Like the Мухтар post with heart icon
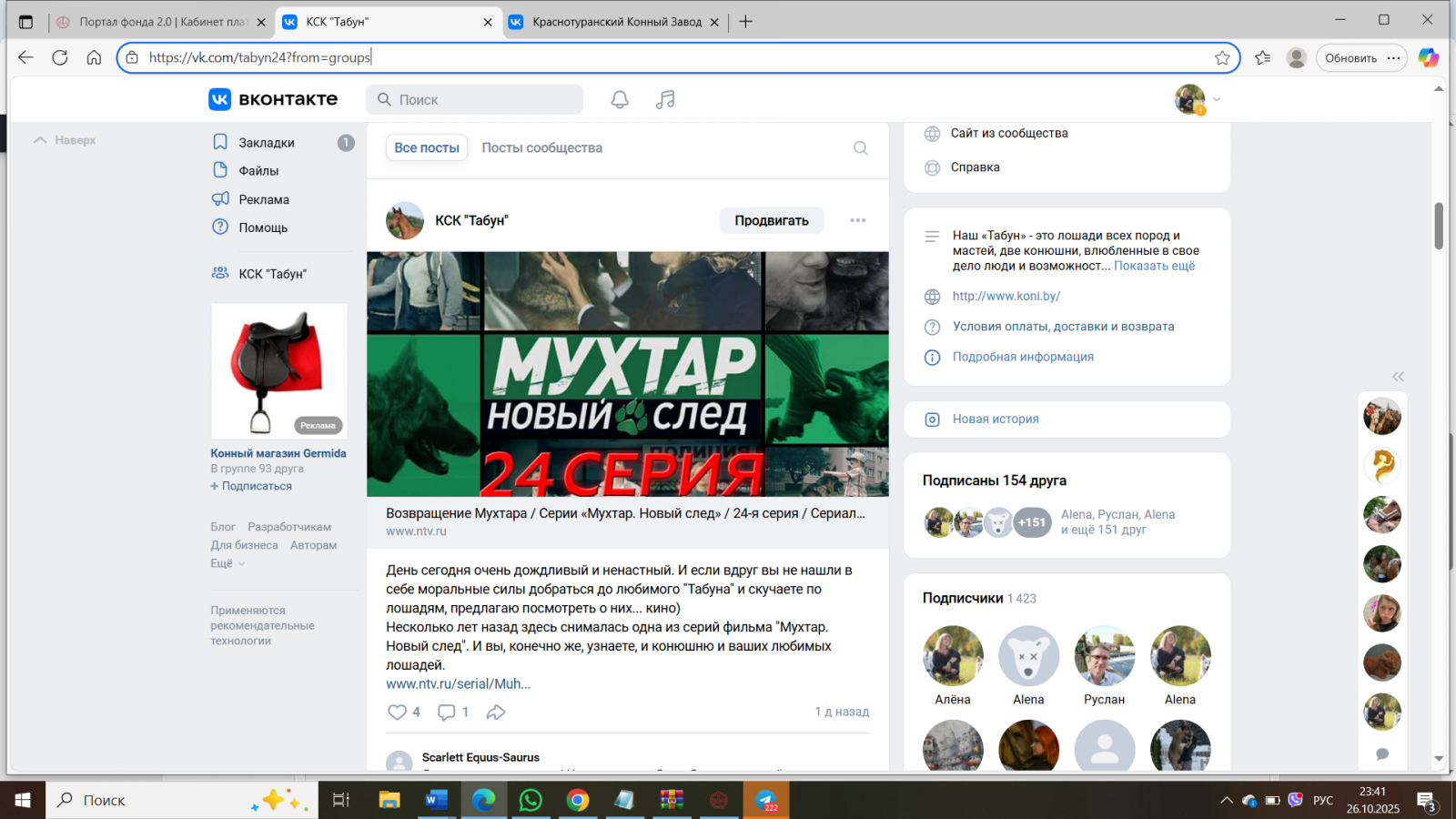 point(398,713)
